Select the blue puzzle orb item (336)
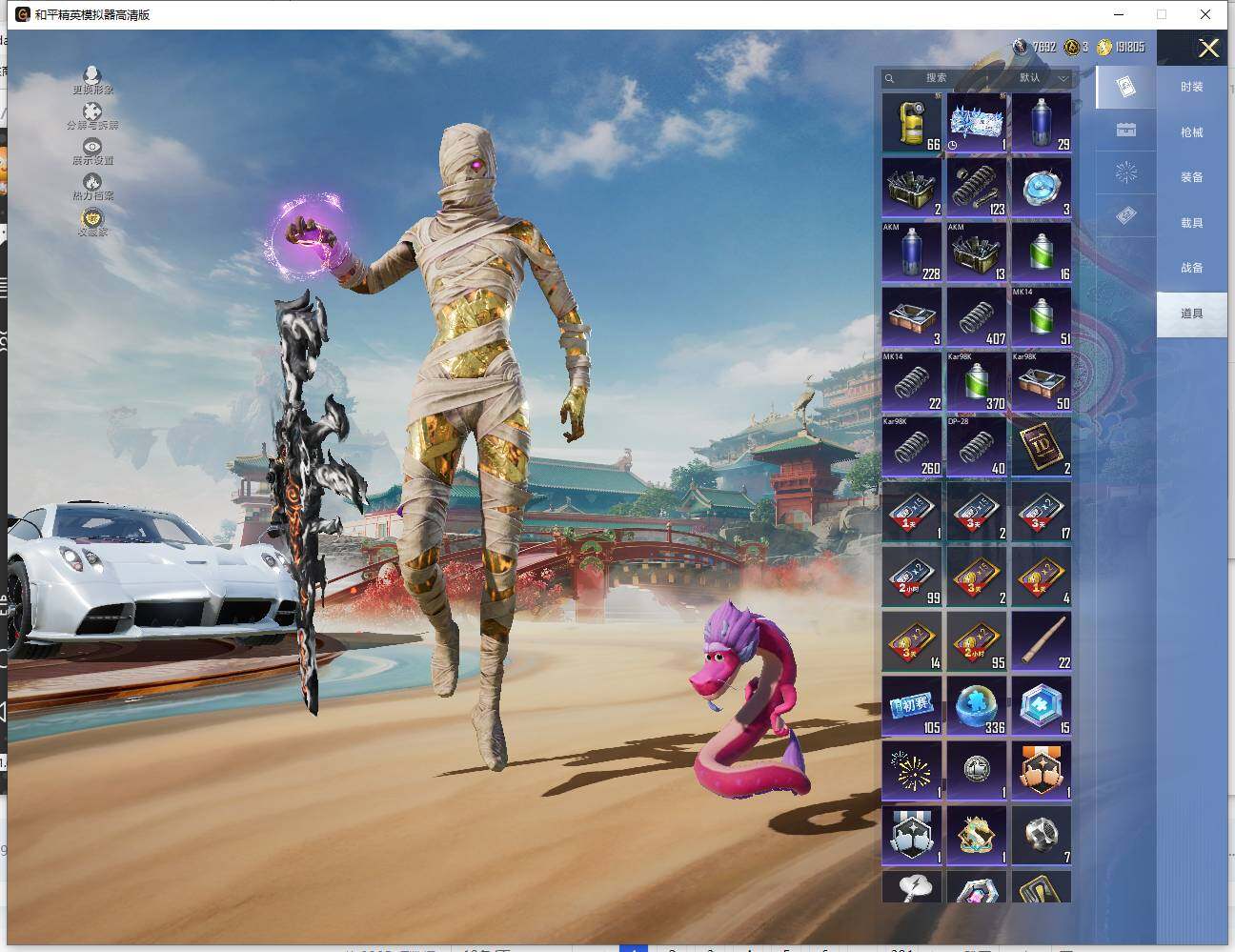 pyautogui.click(x=977, y=706)
